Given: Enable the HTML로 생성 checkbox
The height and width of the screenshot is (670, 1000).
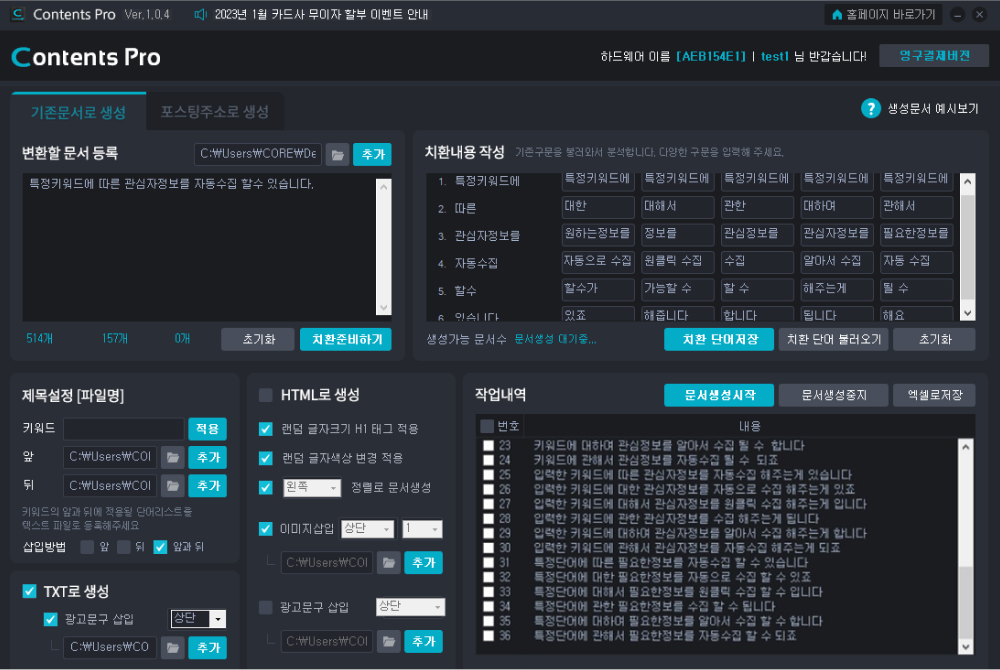Looking at the screenshot, I should [x=265, y=395].
